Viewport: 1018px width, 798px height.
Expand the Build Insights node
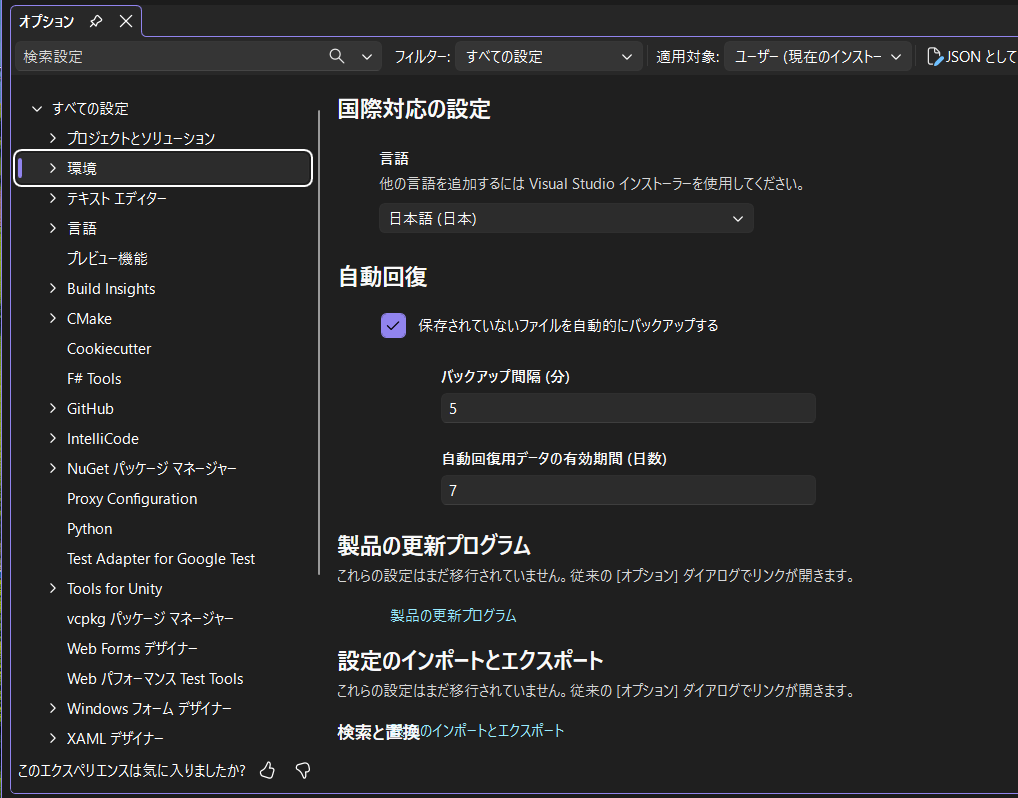(x=53, y=288)
